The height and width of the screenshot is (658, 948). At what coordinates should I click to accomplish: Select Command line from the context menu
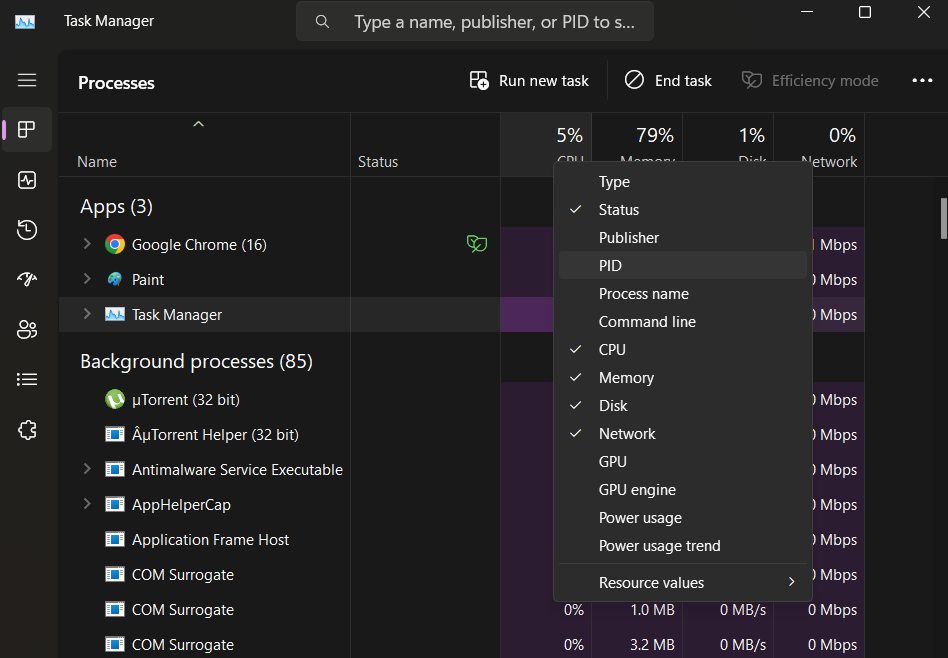click(x=647, y=322)
